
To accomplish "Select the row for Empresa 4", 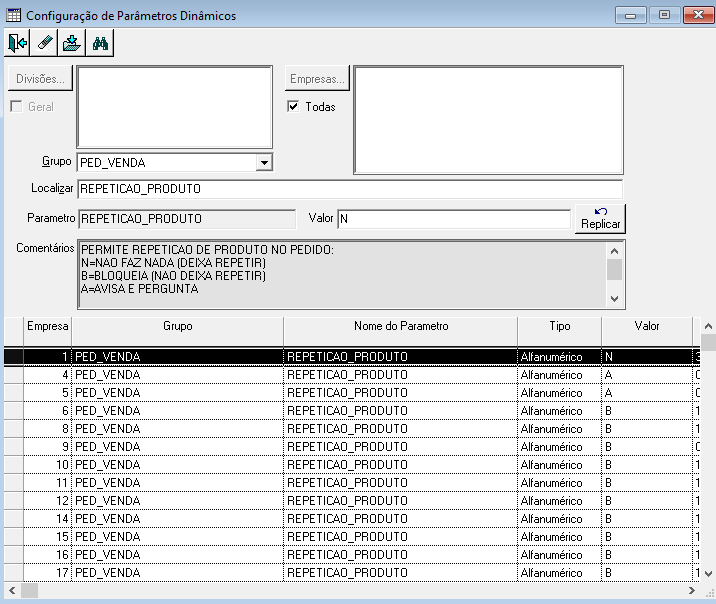I will tap(352, 375).
